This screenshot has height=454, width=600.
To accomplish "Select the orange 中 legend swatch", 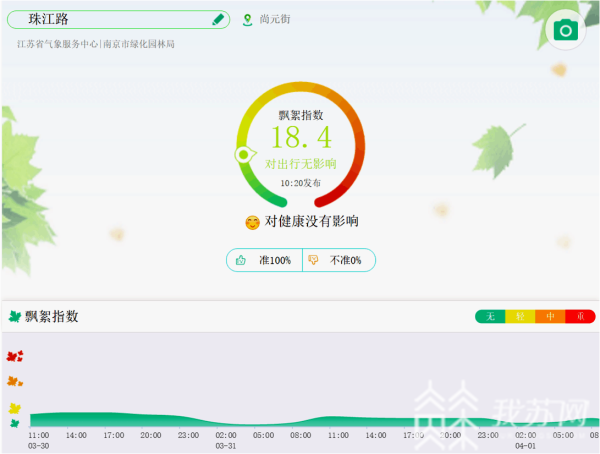I will pos(550,317).
